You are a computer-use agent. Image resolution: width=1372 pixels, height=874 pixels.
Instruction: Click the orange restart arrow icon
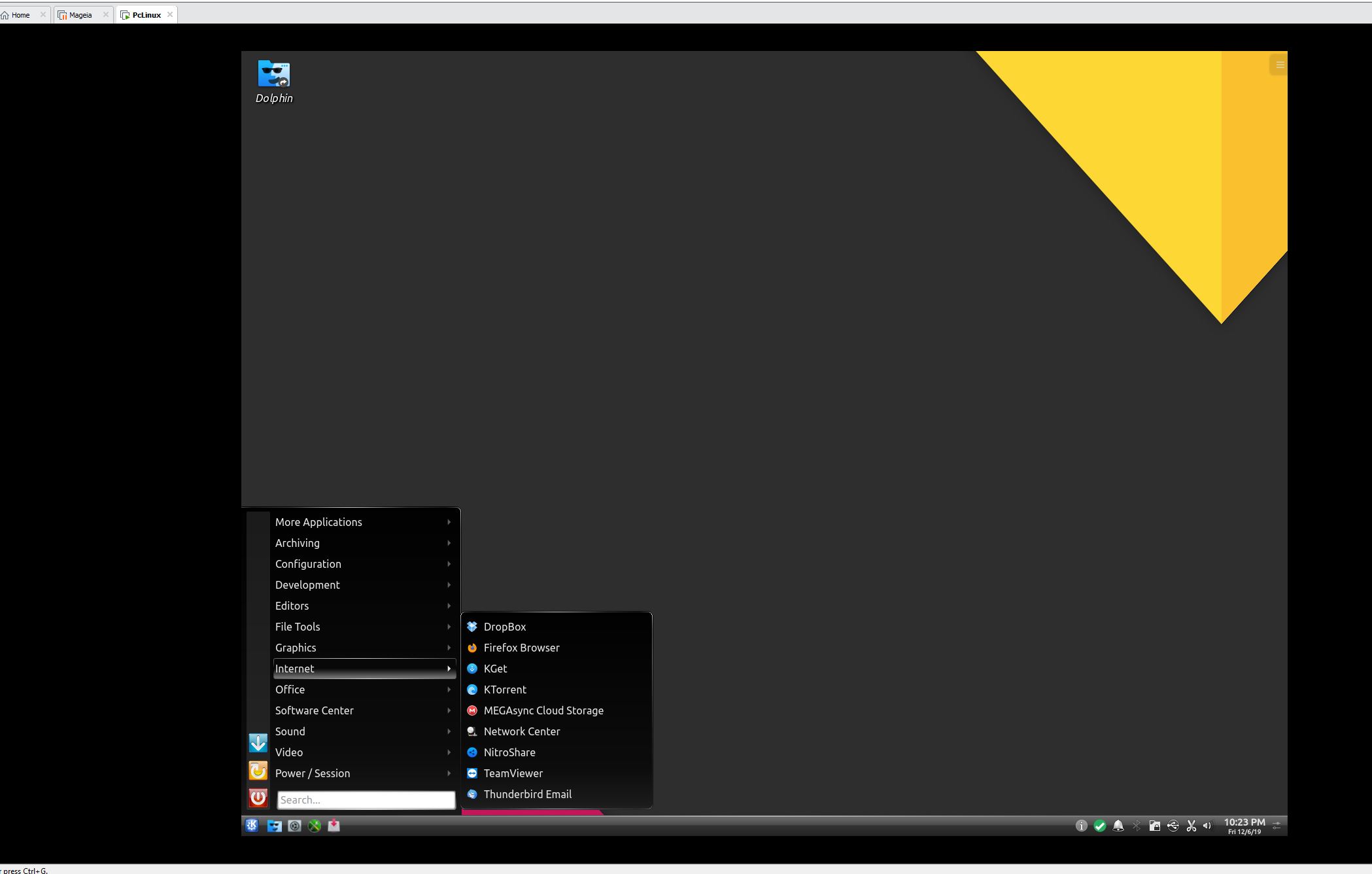258,771
